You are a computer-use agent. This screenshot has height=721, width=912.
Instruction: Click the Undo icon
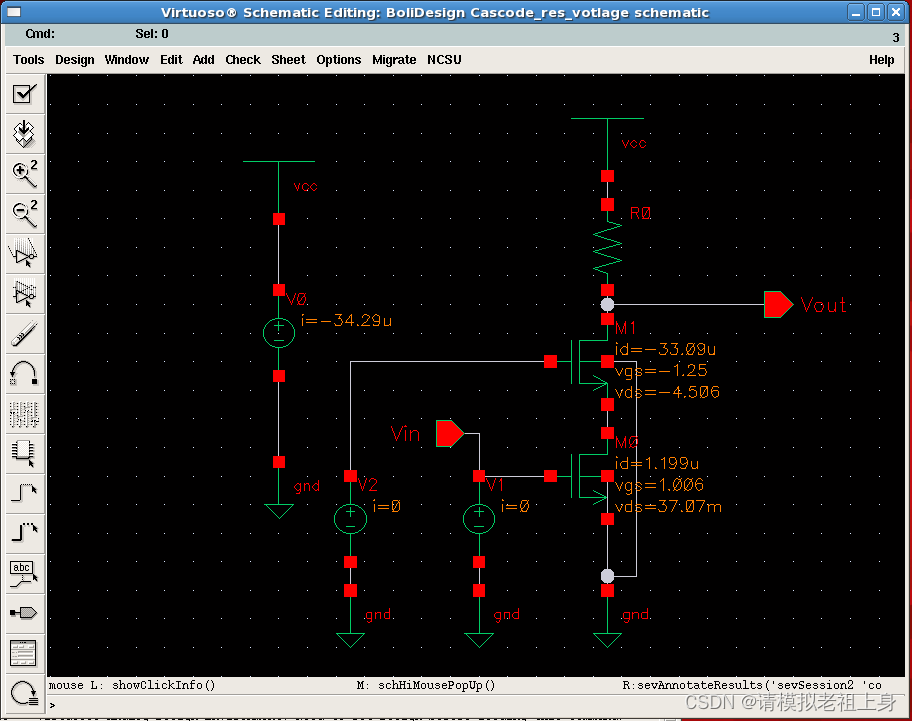25,373
